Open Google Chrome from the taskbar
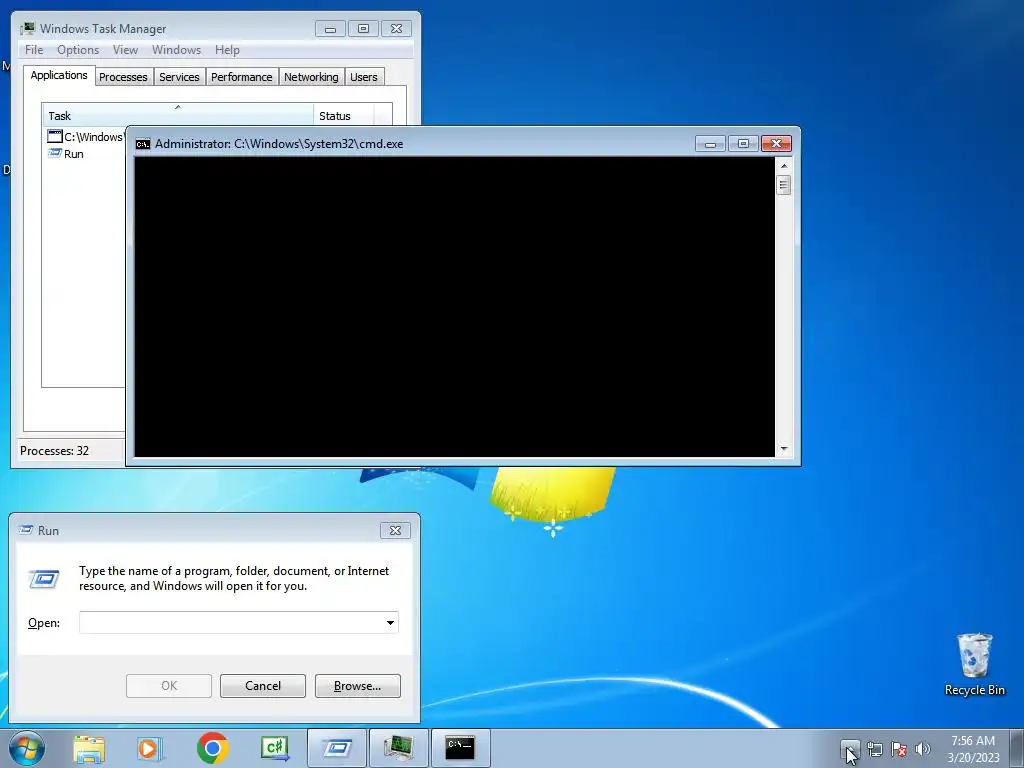 212,748
